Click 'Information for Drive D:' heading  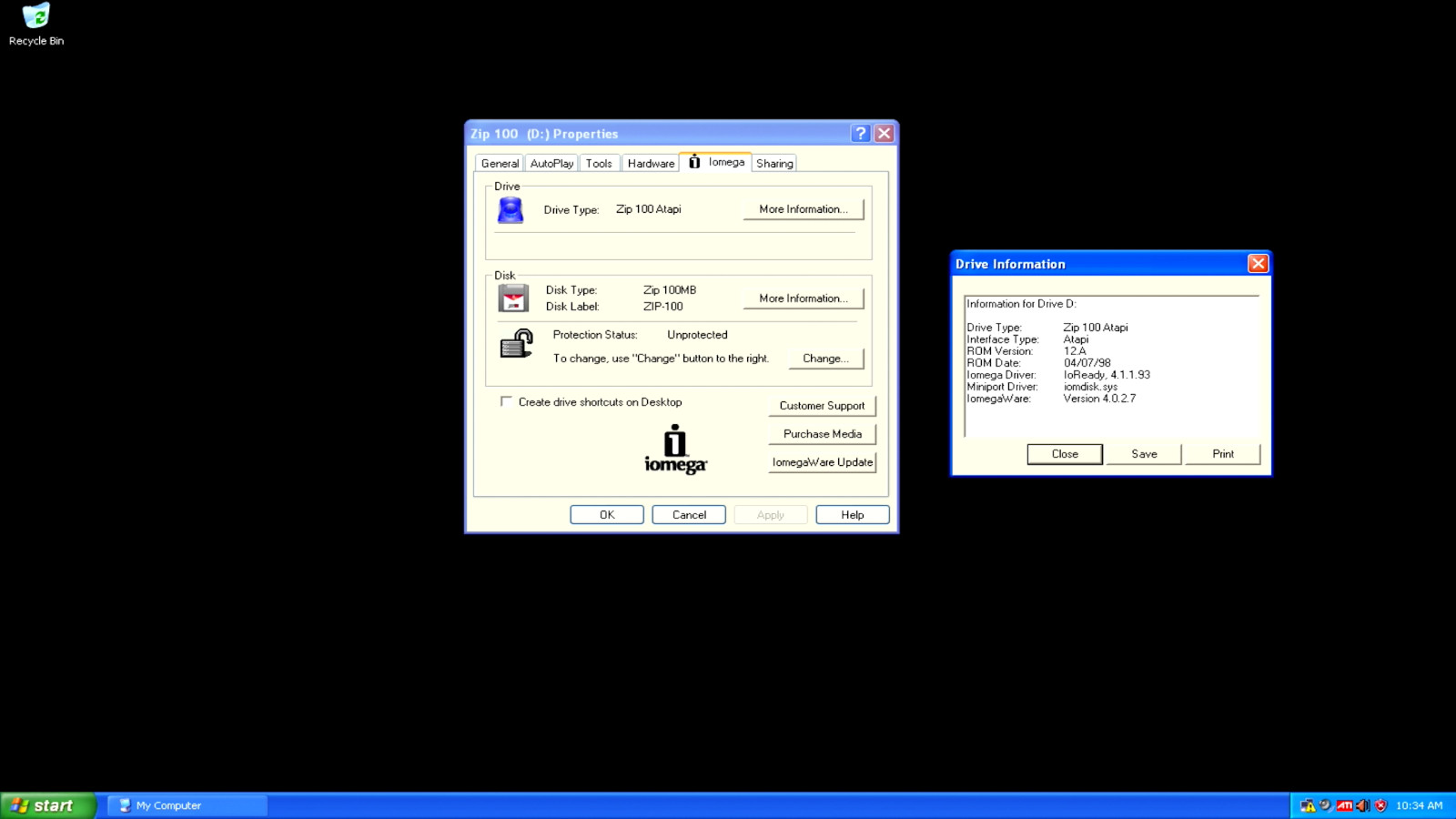pyautogui.click(x=1021, y=304)
